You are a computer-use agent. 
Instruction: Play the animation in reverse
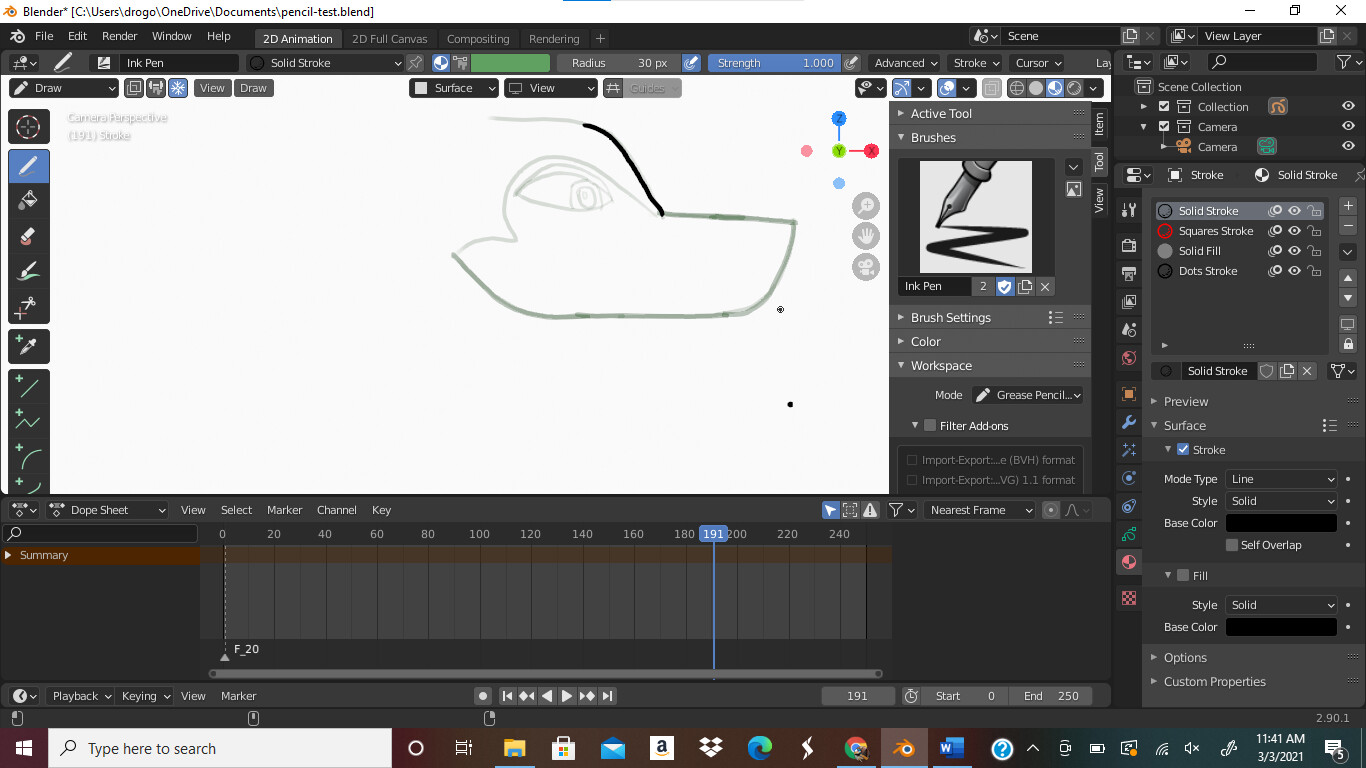[x=547, y=696]
